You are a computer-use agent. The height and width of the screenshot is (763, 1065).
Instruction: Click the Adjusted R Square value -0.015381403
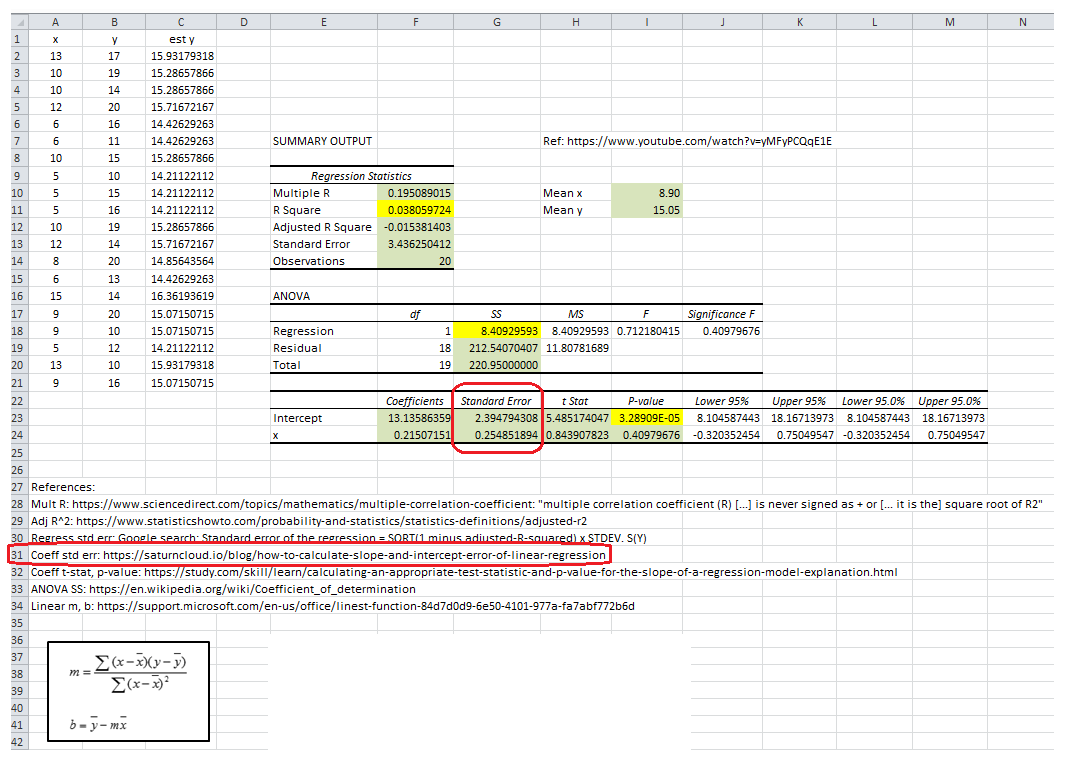416,227
